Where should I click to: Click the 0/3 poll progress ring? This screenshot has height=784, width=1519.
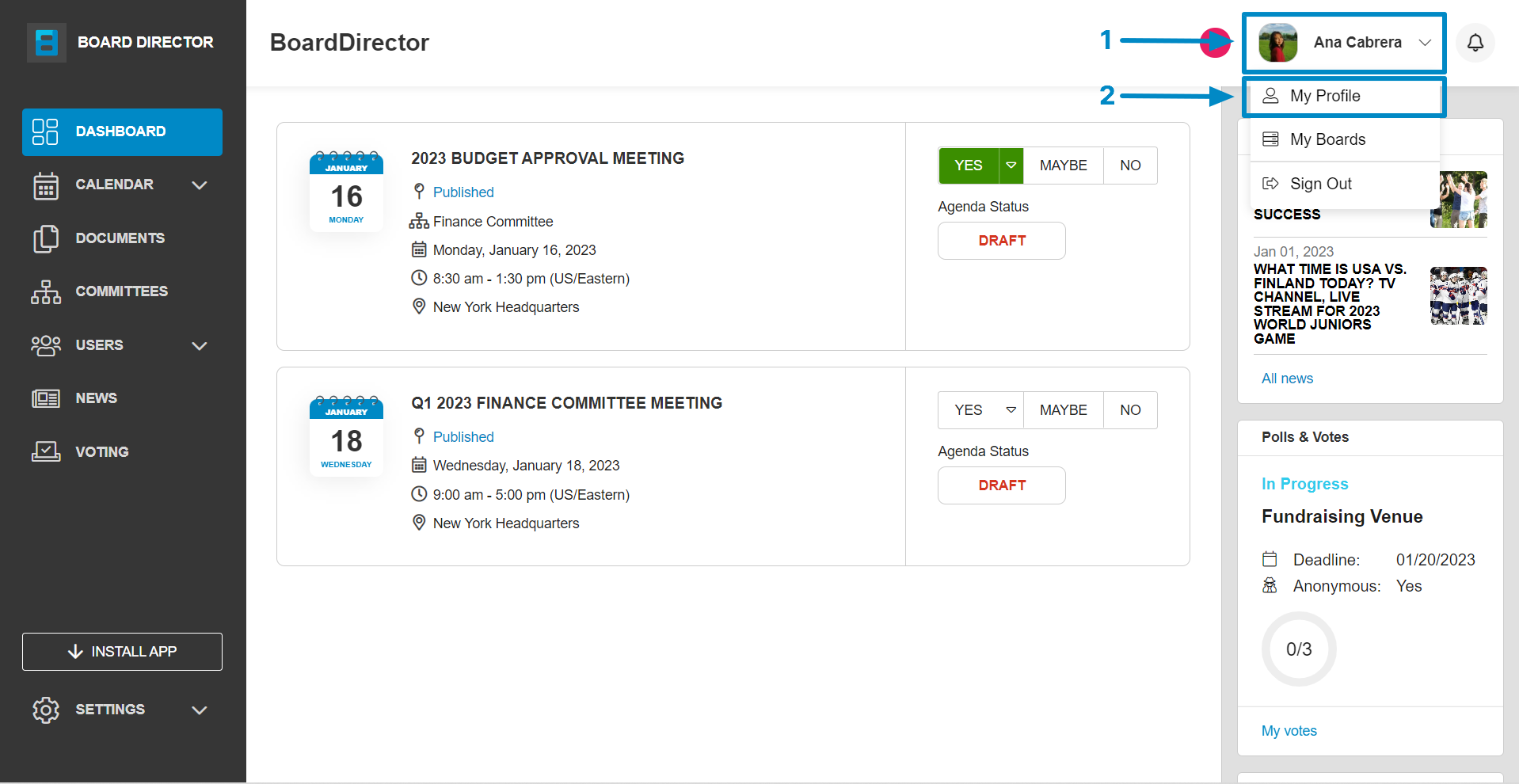coord(1299,649)
